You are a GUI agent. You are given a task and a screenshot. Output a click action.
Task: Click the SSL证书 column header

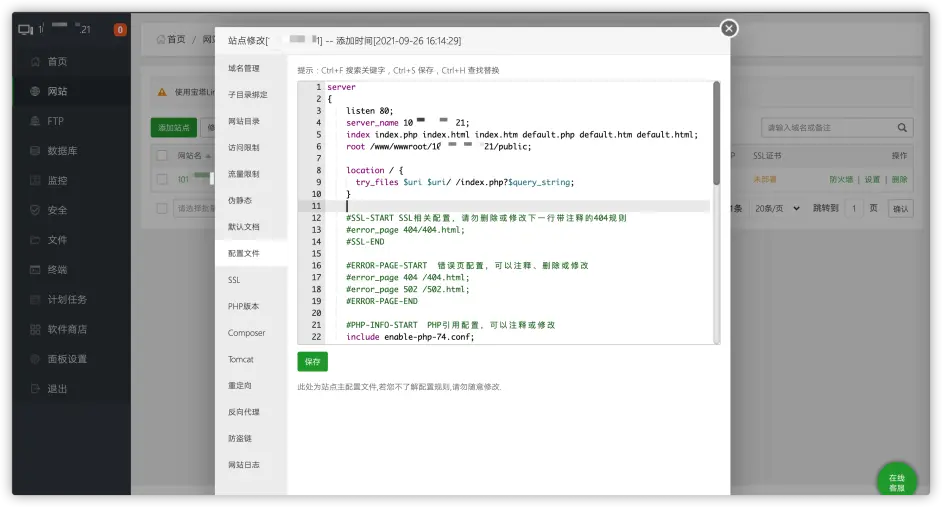(767, 156)
